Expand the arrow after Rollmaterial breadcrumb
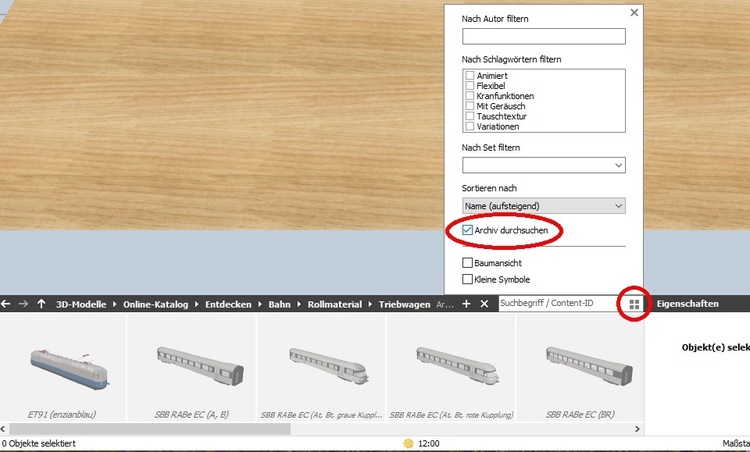 (x=370, y=304)
